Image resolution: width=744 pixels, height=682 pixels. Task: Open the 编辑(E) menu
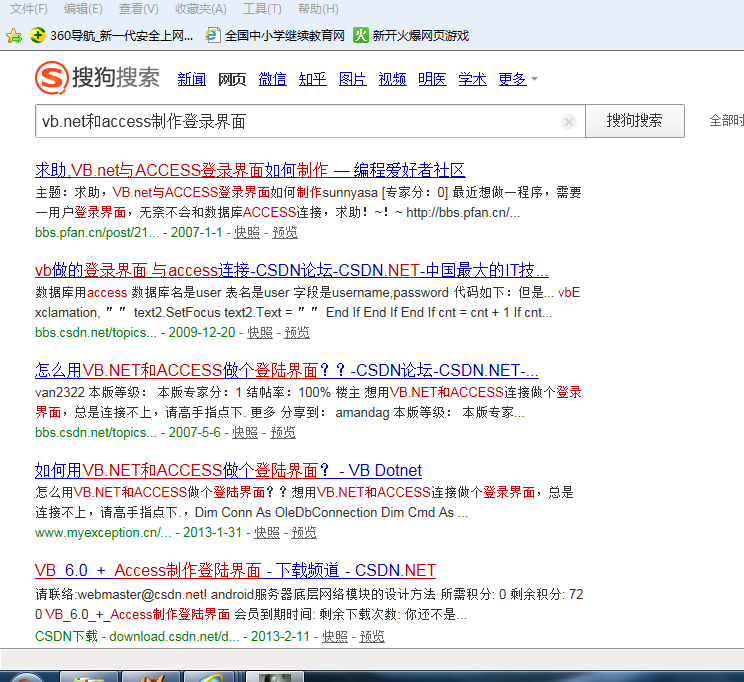pyautogui.click(x=83, y=9)
